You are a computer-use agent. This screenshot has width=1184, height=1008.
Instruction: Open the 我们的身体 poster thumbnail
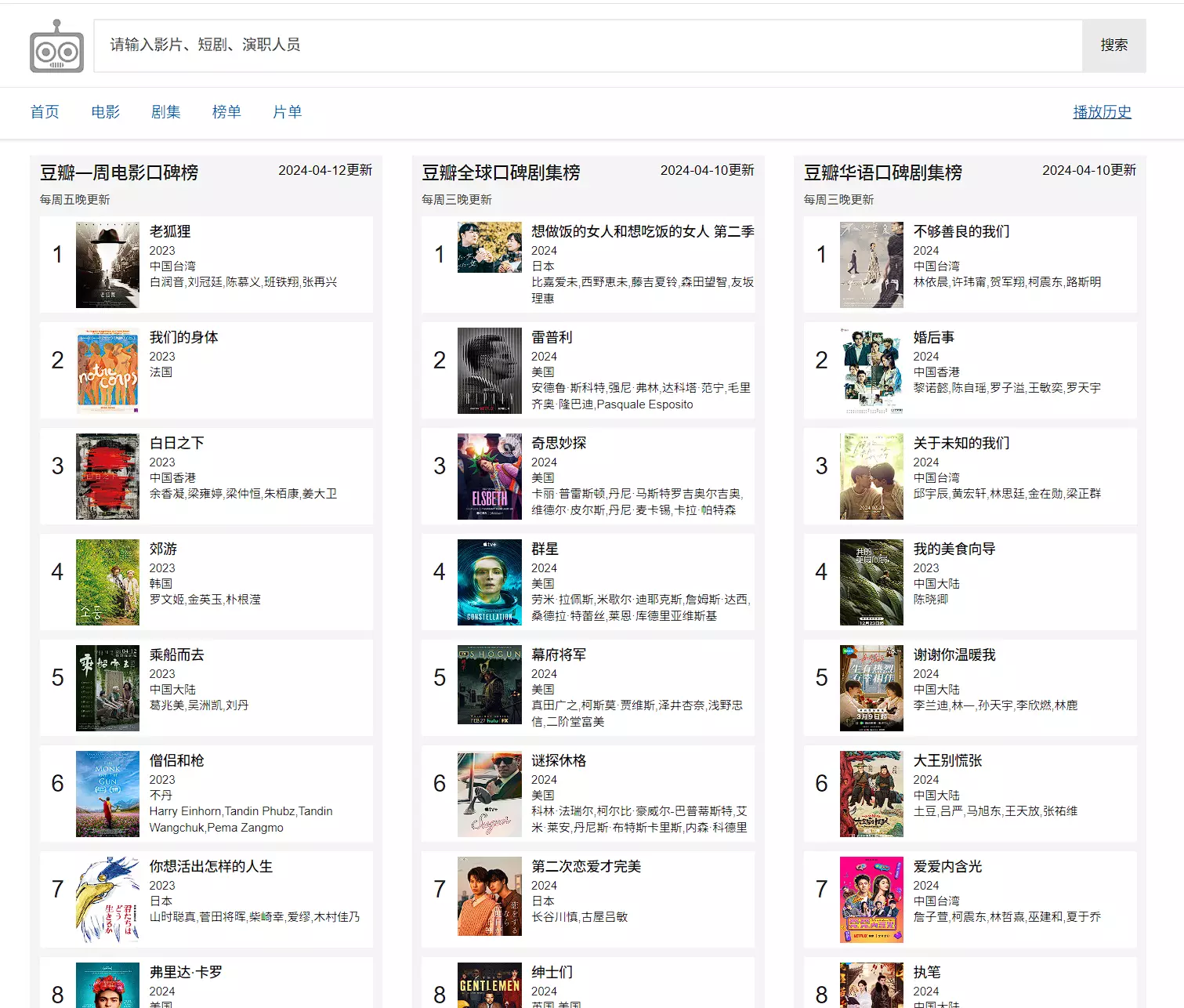pyautogui.click(x=107, y=371)
